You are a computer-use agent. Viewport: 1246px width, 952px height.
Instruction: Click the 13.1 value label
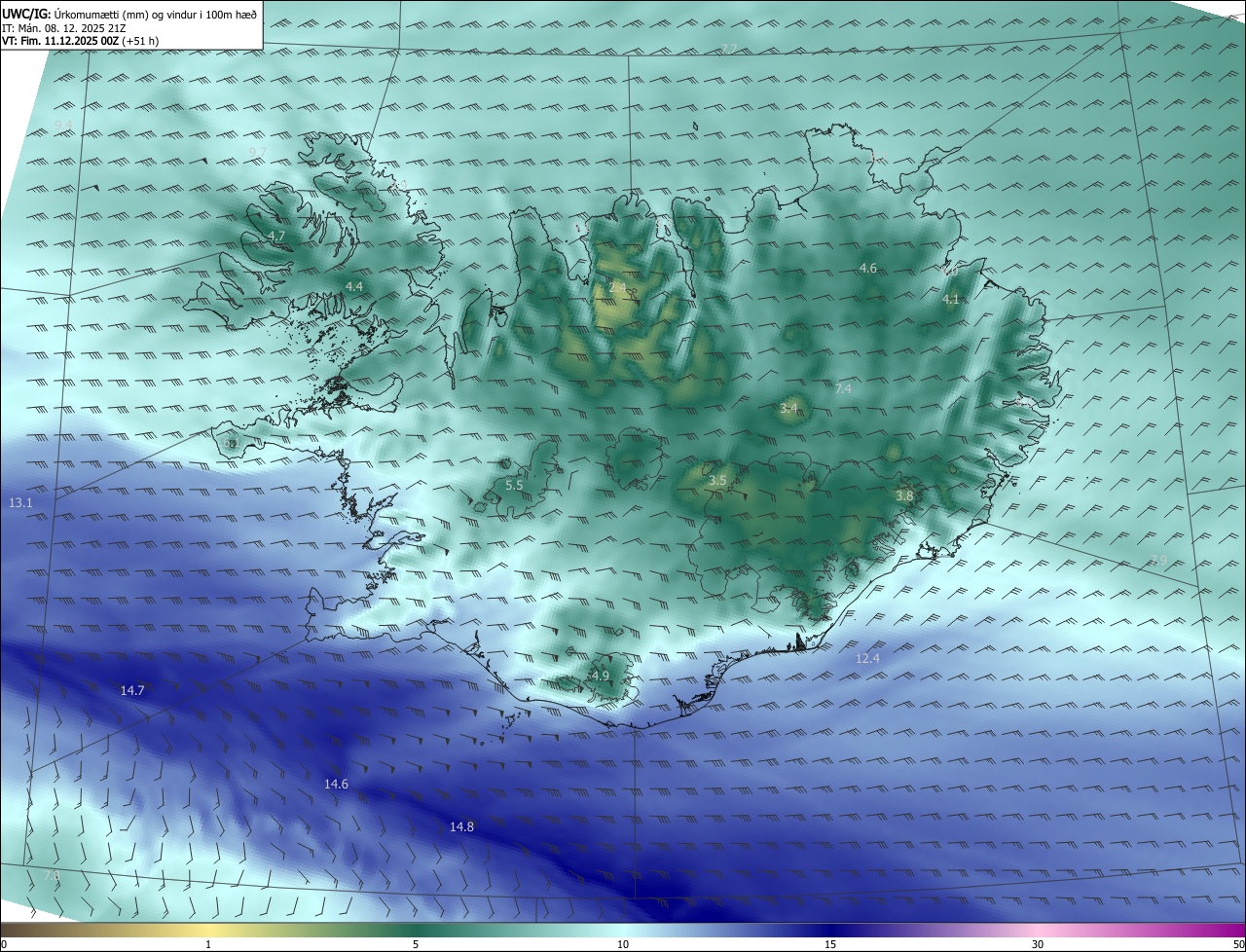tap(20, 503)
